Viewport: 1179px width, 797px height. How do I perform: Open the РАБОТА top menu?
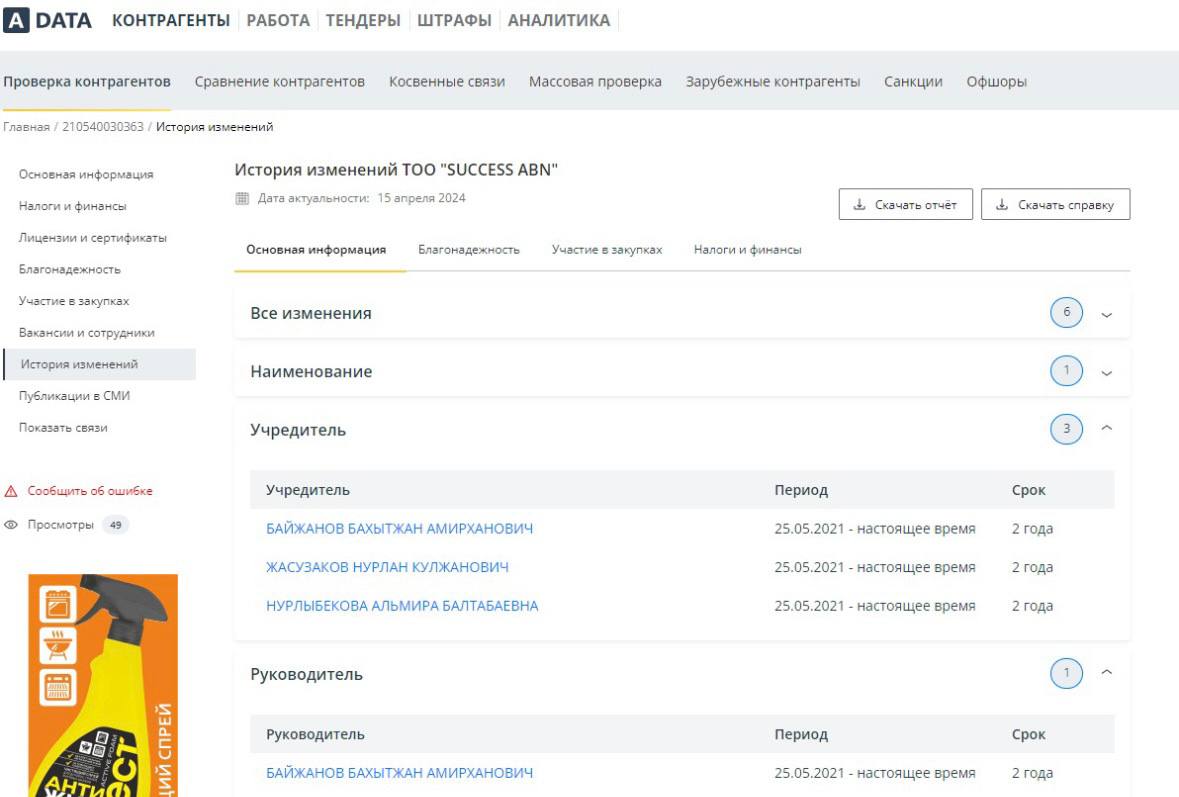point(278,20)
